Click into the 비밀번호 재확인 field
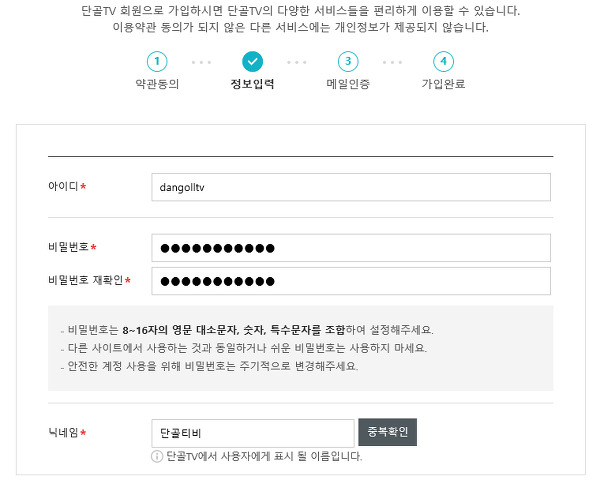The width and height of the screenshot is (600, 480). point(350,281)
